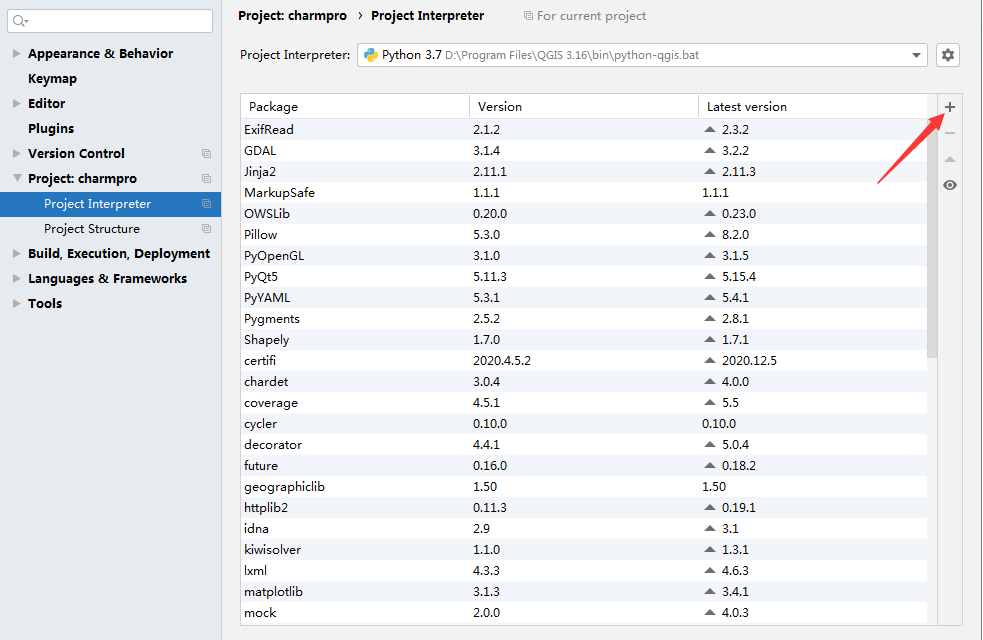Expand Build, Execution, Deployment section
Viewport: 983px width, 640px height.
(x=17, y=253)
